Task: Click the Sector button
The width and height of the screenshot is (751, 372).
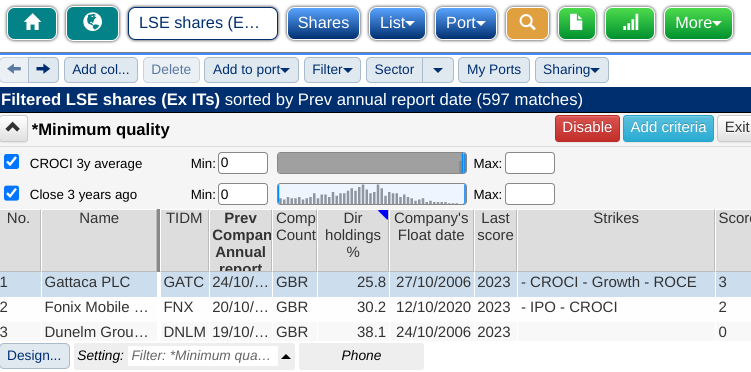Action: [x=394, y=70]
